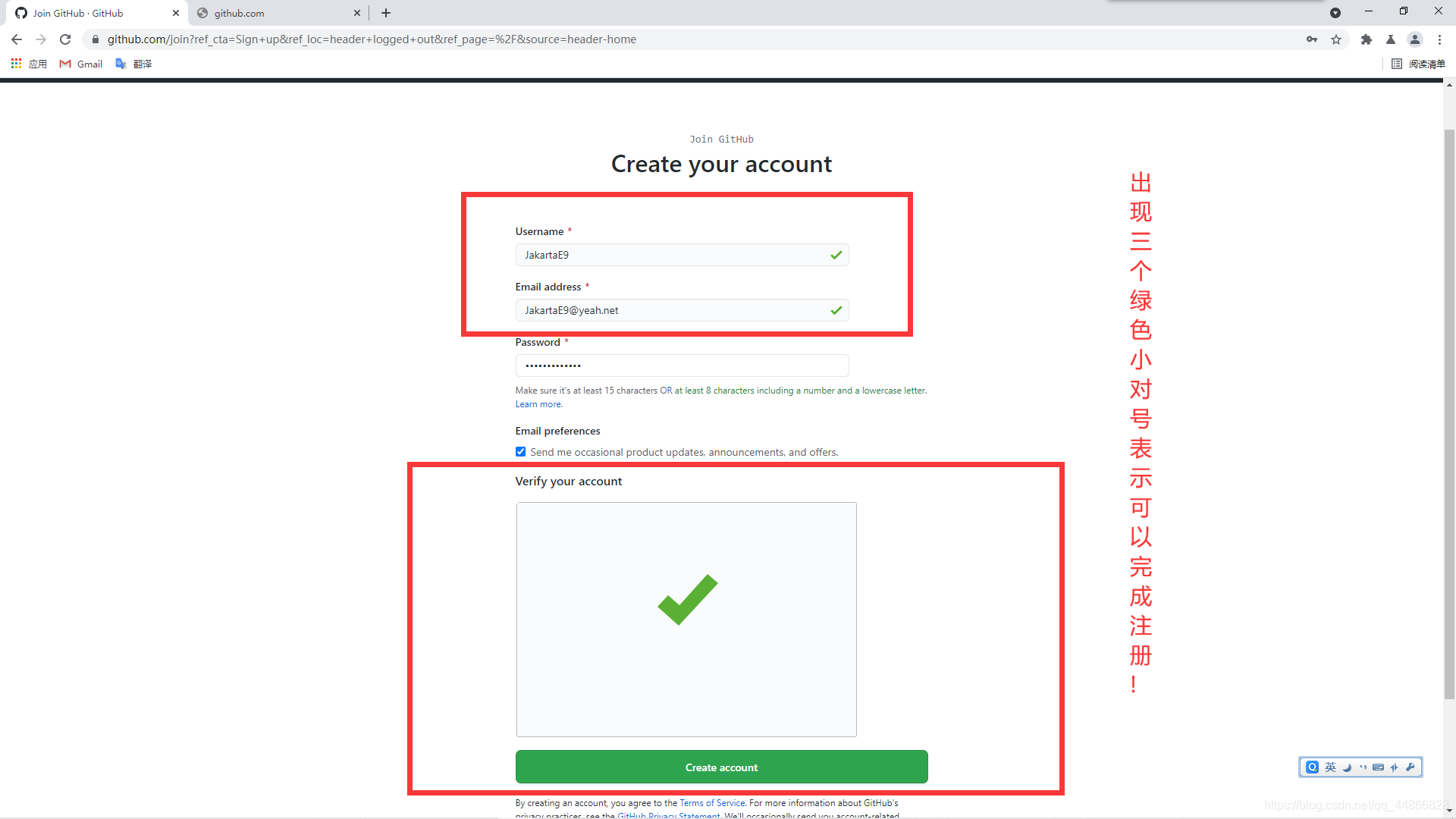Click the IME moon icon

point(1347,767)
